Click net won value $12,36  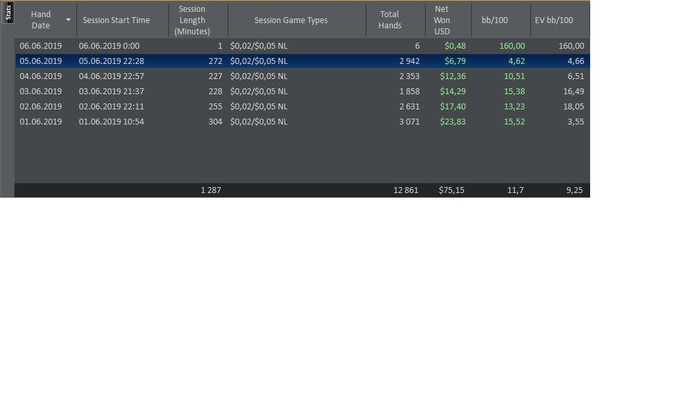pyautogui.click(x=453, y=76)
